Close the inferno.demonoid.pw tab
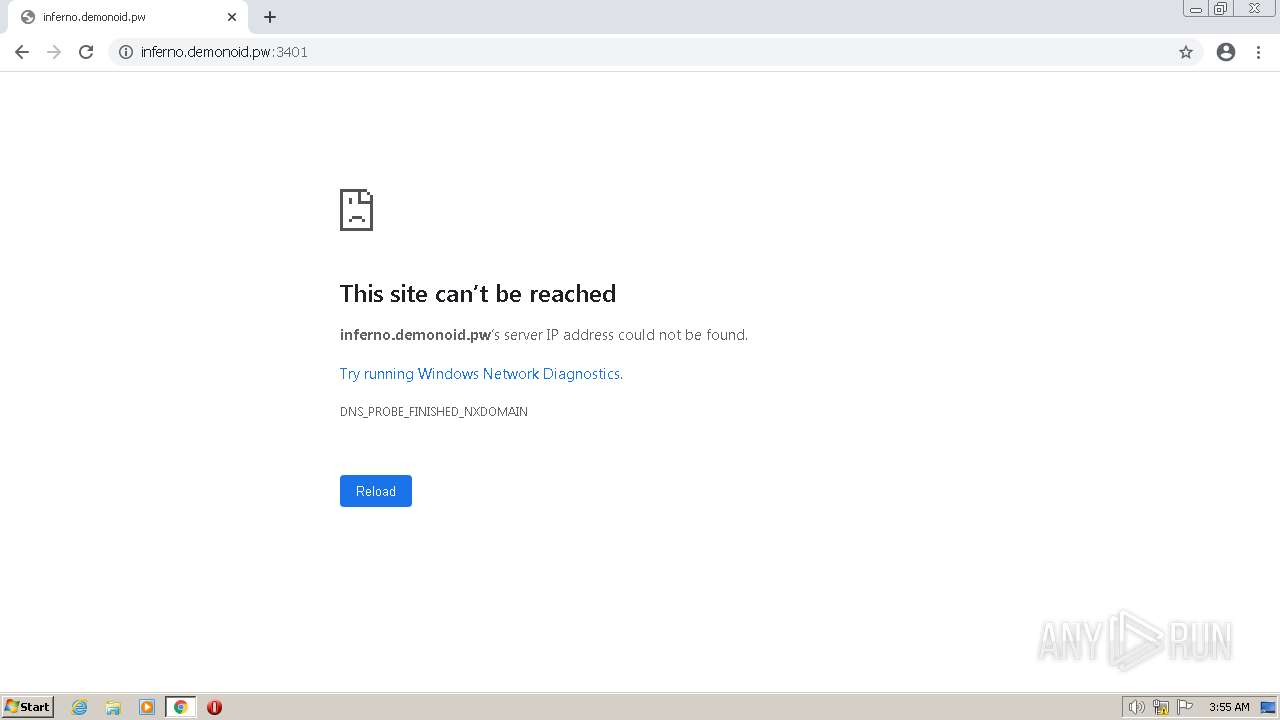Viewport: 1280px width, 720px height. (232, 17)
